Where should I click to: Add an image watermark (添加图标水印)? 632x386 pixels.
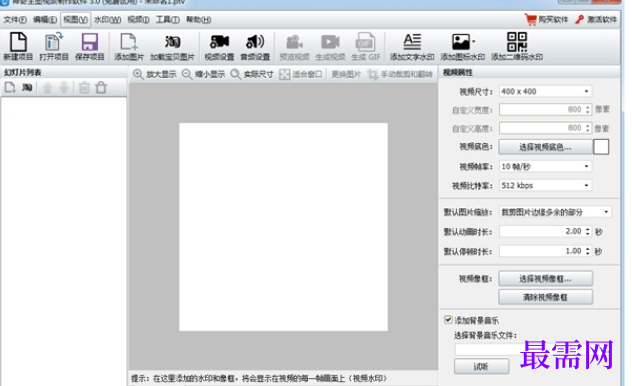(462, 46)
